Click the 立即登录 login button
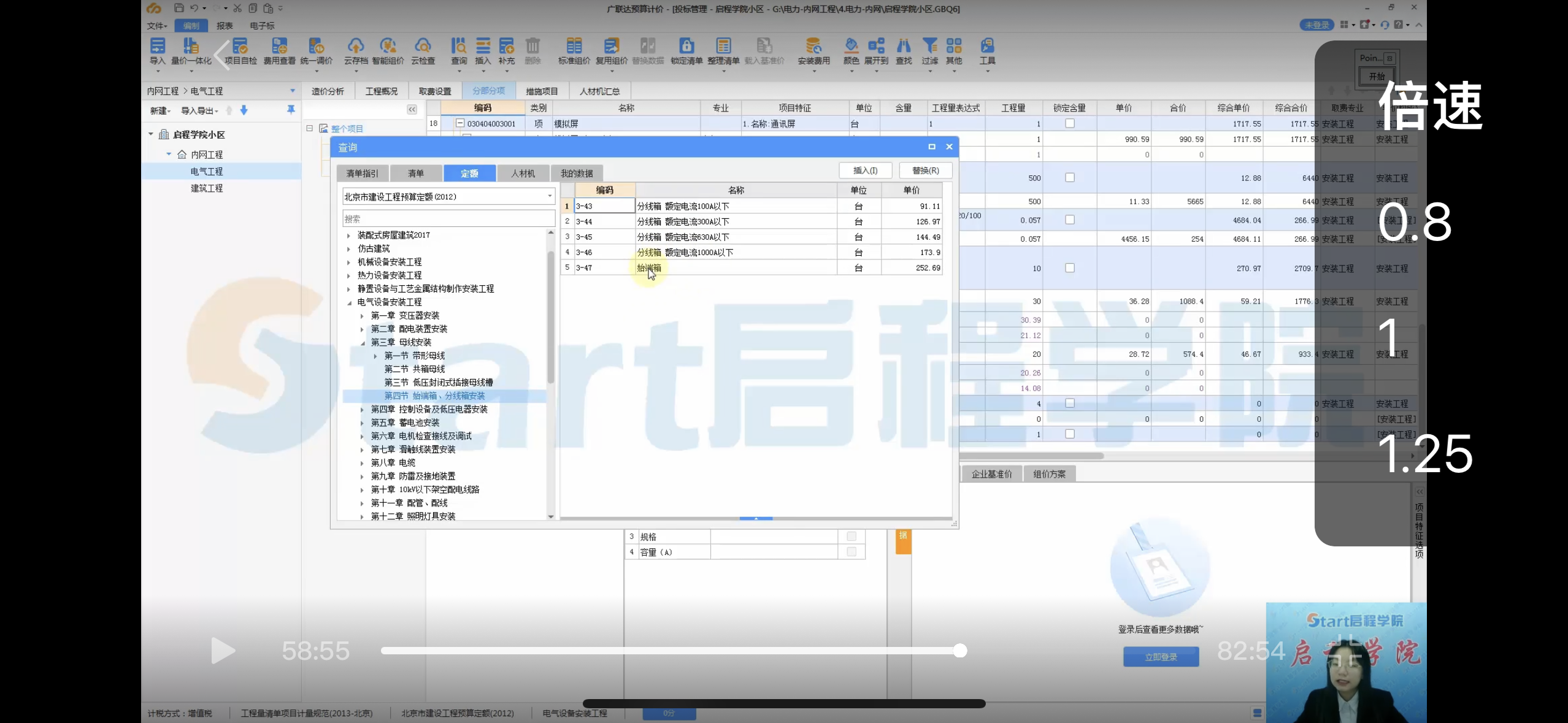Image resolution: width=1568 pixels, height=723 pixels. pos(1161,657)
